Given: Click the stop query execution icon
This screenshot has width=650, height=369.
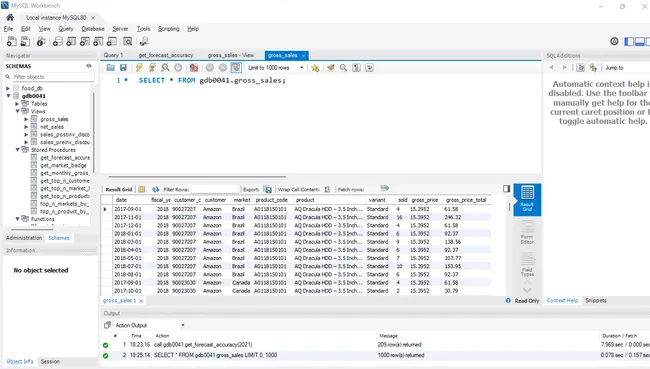Looking at the screenshot, I should click(x=178, y=68).
